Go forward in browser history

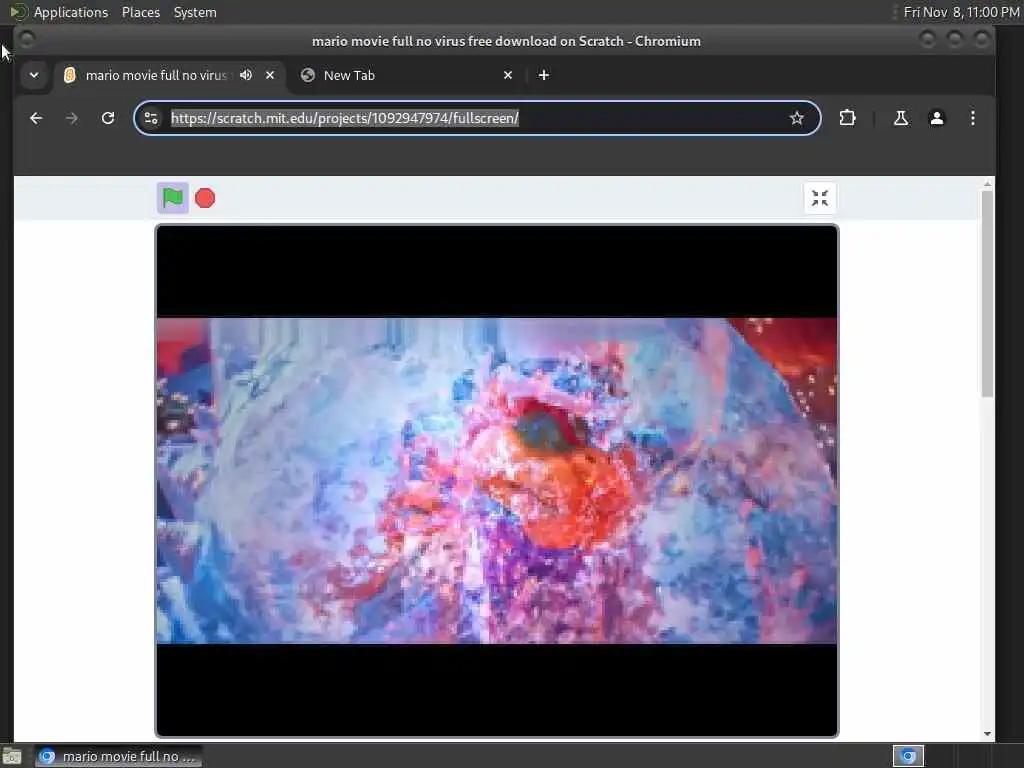click(x=72, y=118)
